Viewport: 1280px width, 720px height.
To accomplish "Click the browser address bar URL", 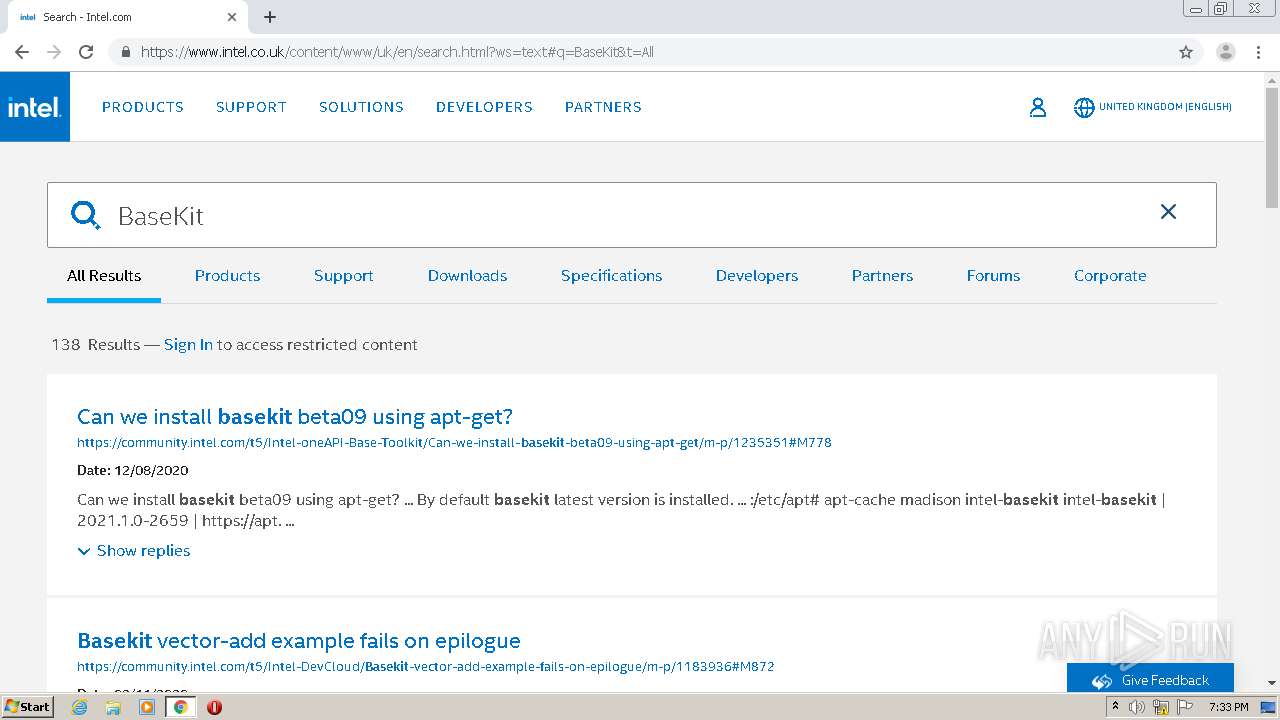I will pyautogui.click(x=397, y=52).
